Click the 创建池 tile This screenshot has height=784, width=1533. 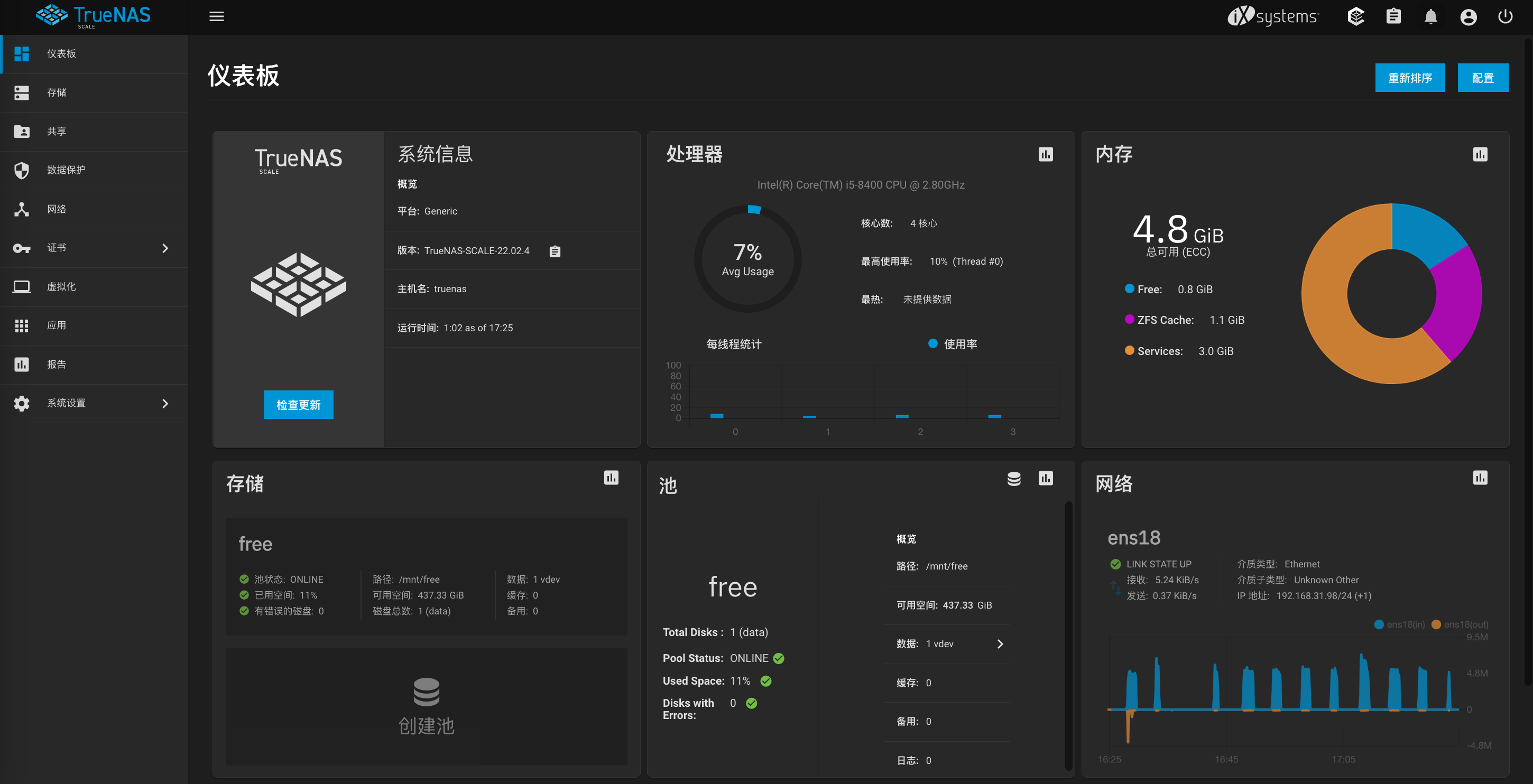[426, 707]
